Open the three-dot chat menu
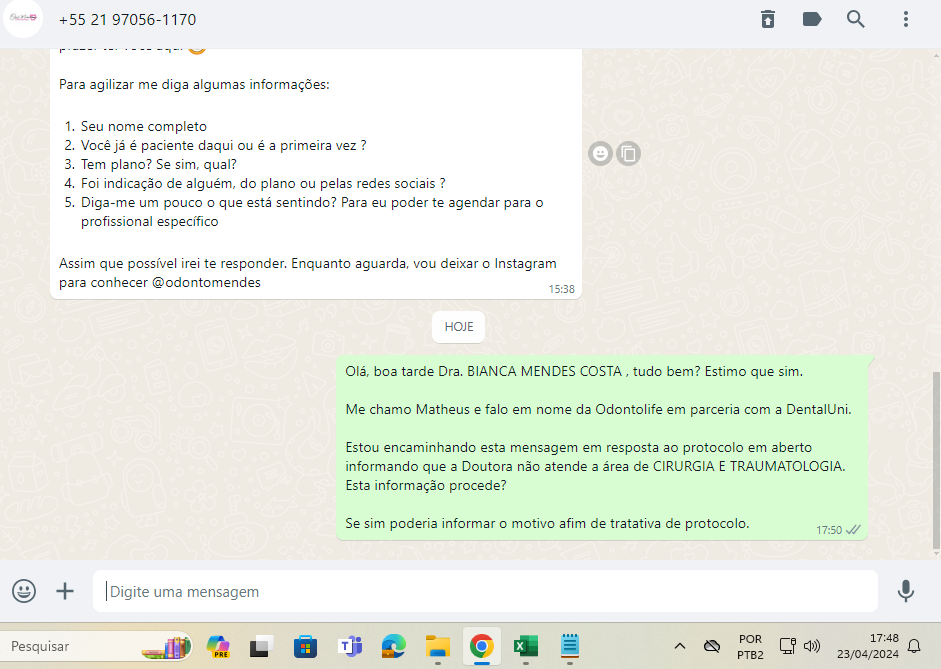 906,19
